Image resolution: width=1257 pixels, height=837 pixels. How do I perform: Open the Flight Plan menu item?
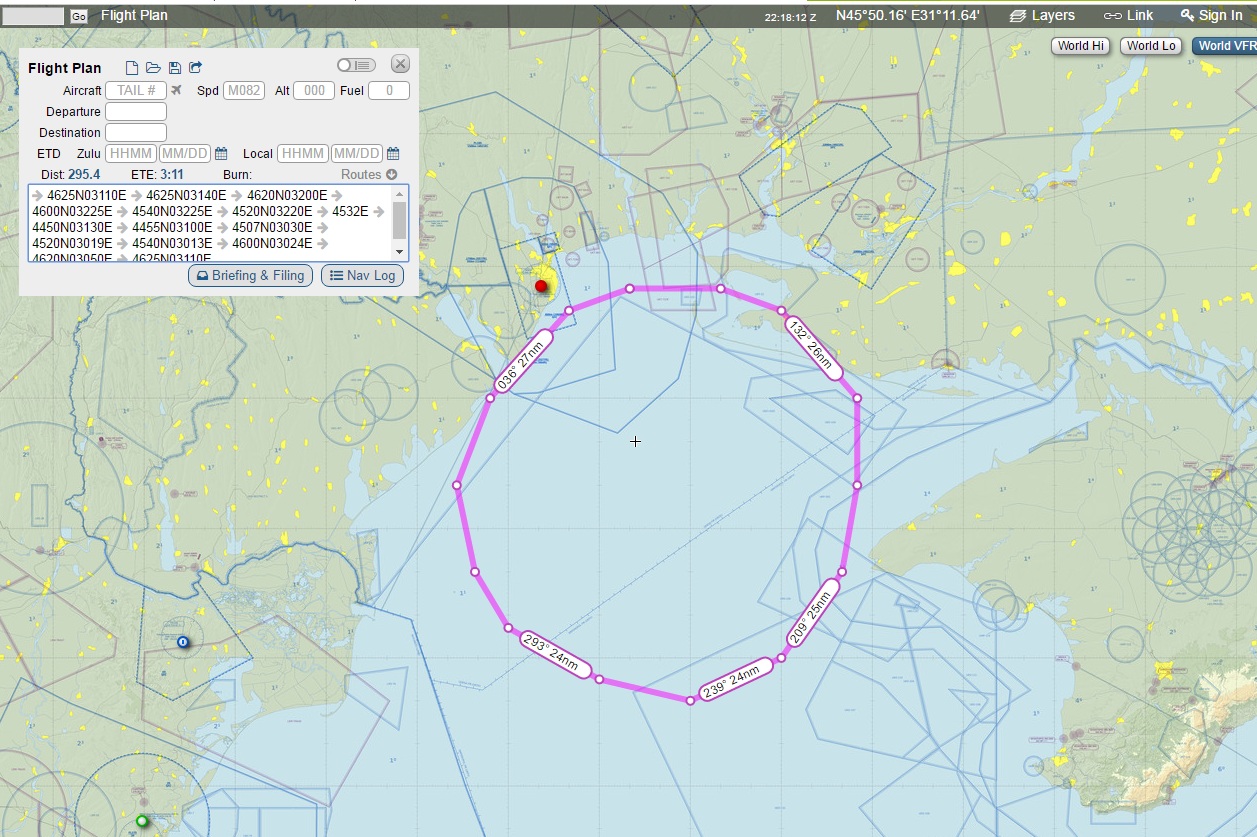[134, 15]
